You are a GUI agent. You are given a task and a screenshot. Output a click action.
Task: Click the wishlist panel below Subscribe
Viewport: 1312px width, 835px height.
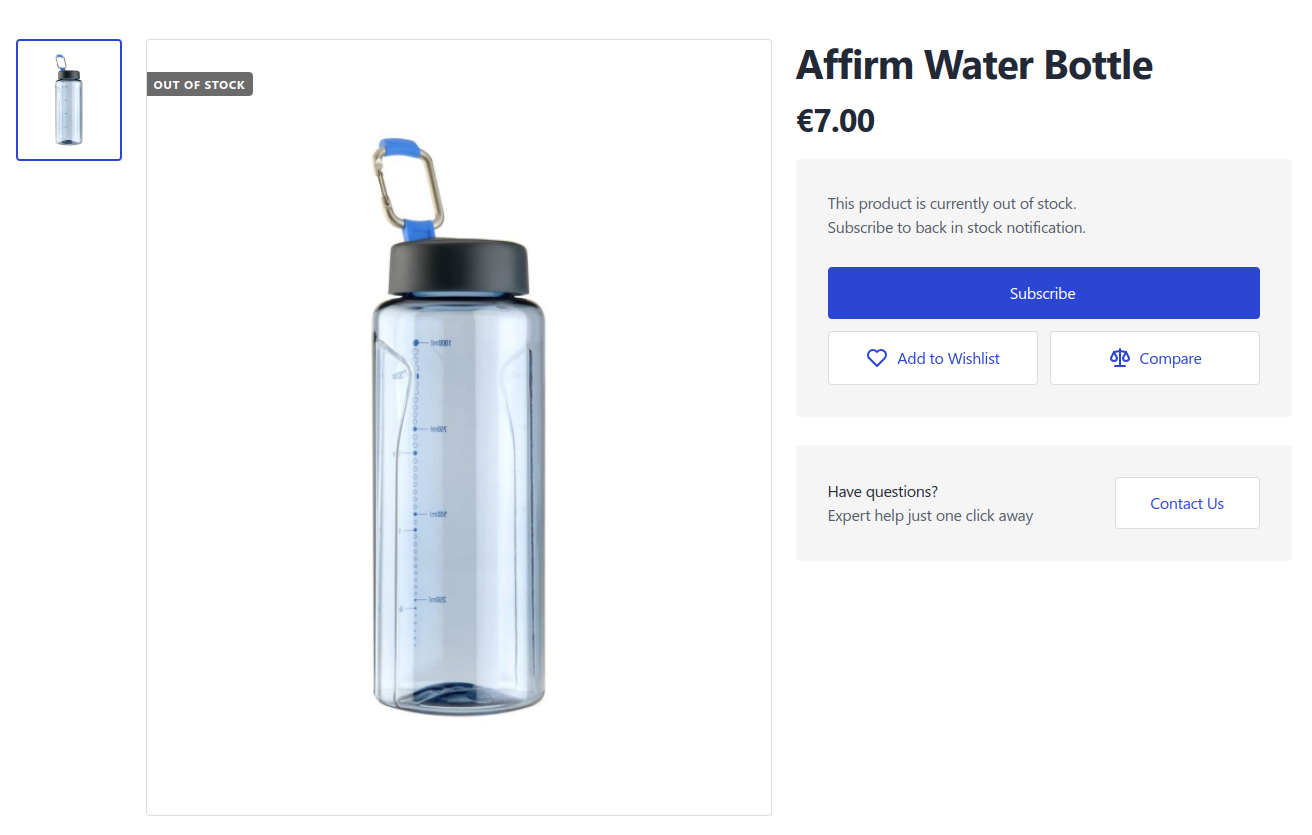pyautogui.click(x=932, y=357)
